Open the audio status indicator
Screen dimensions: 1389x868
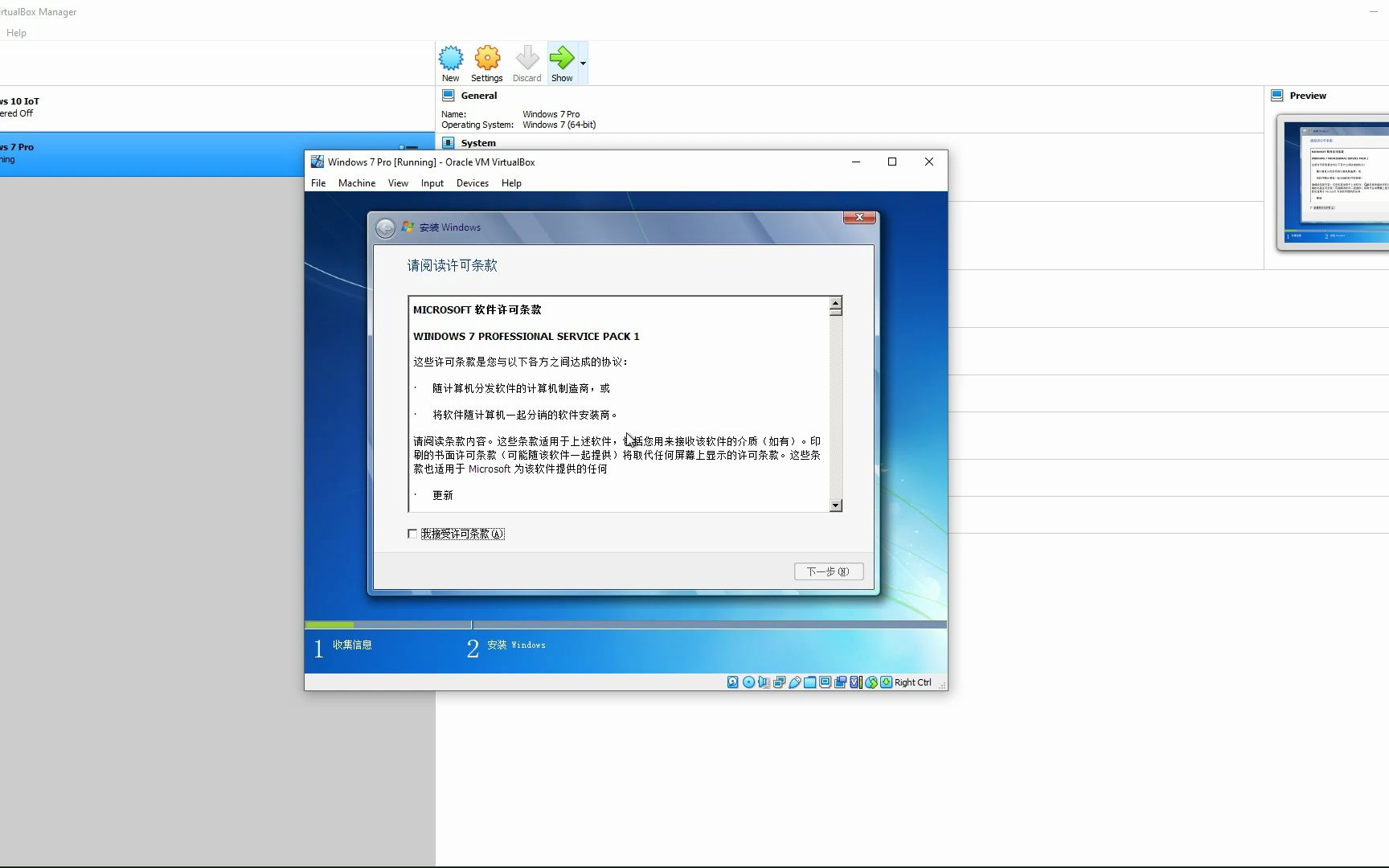(764, 682)
